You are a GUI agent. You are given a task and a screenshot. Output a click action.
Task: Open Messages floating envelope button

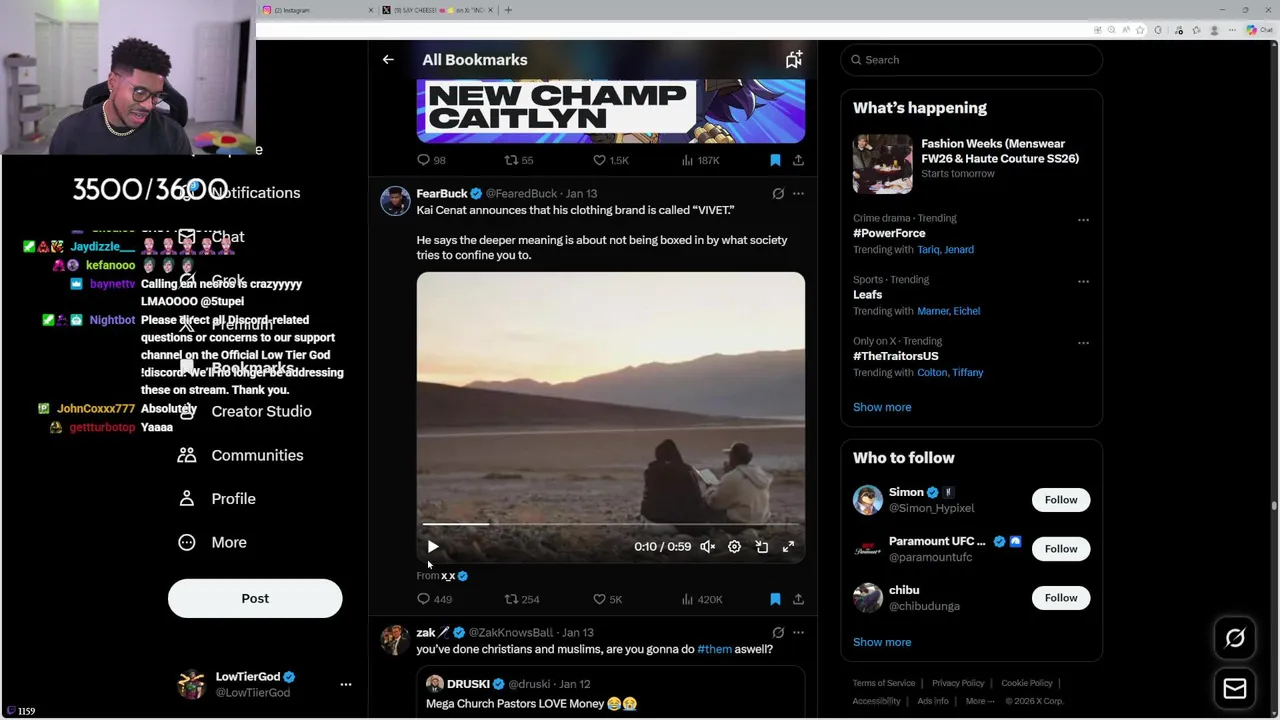[1235, 689]
